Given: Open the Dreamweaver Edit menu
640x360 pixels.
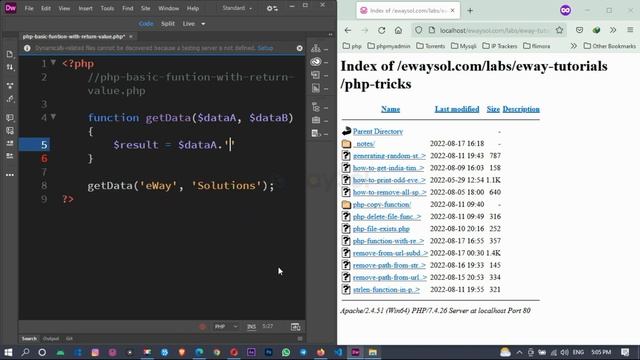Looking at the screenshot, I should [46, 8].
